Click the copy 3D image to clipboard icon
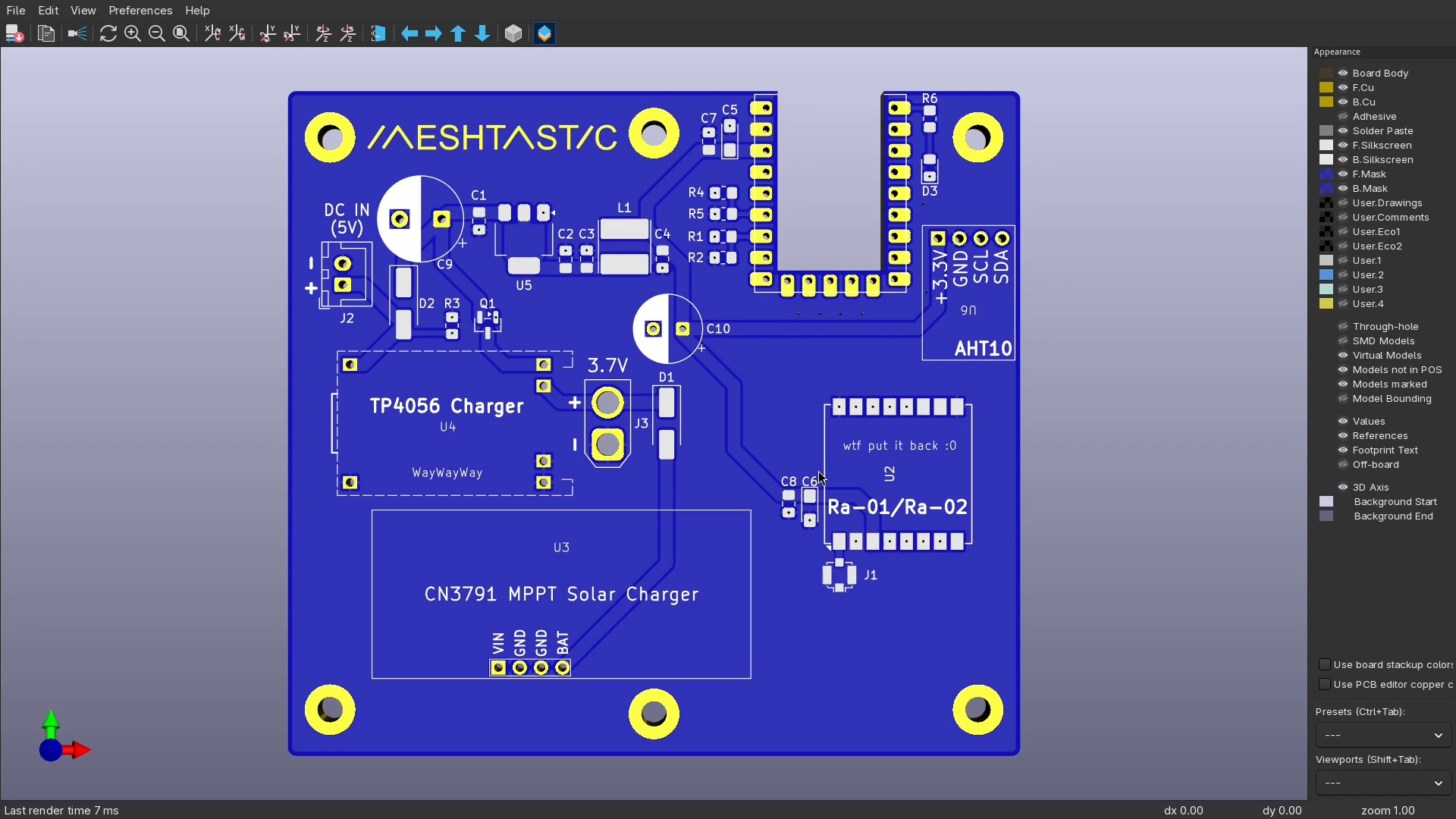This screenshot has height=819, width=1456. (x=46, y=33)
